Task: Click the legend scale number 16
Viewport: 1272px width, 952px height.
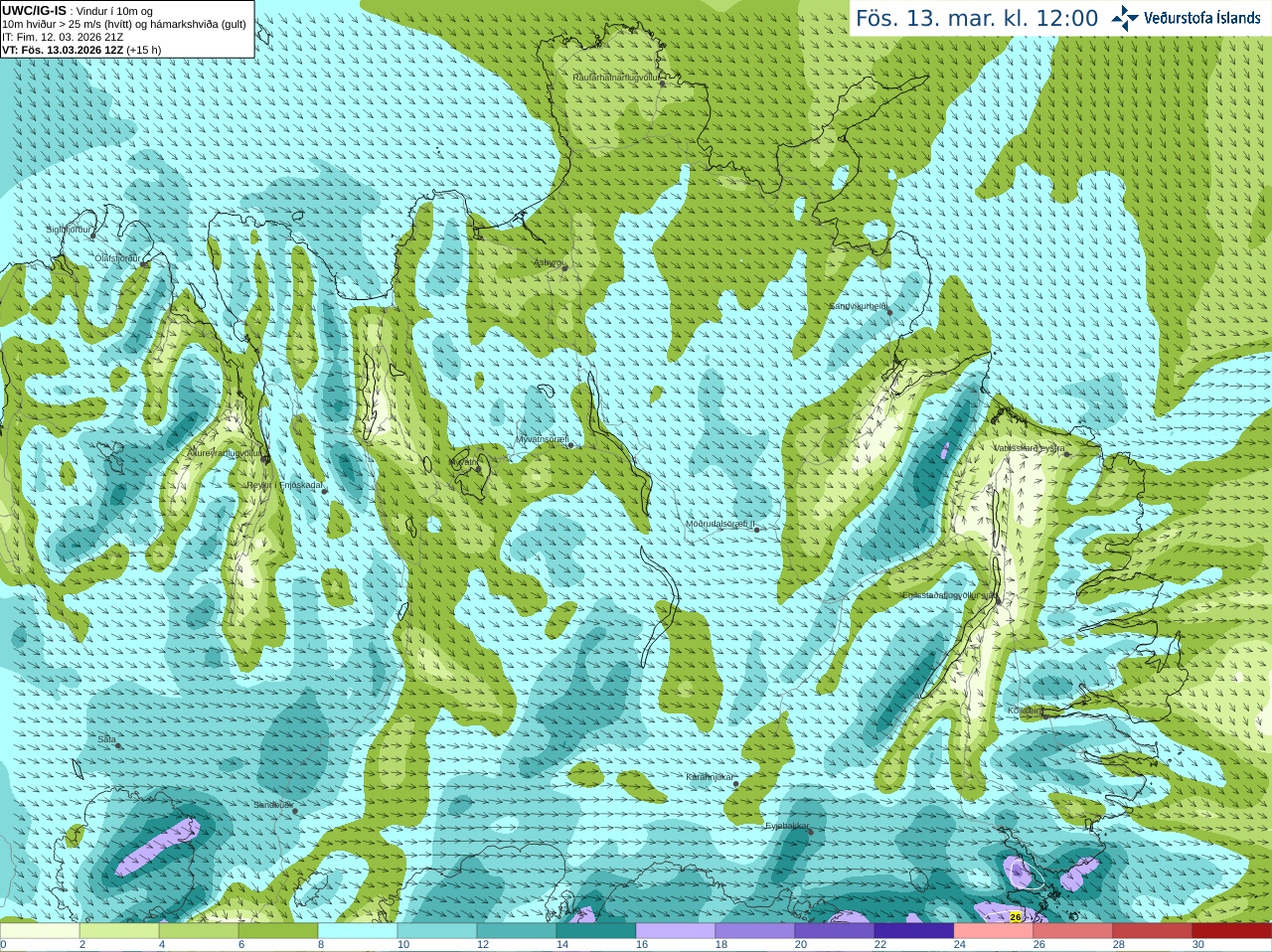Action: pos(642,945)
